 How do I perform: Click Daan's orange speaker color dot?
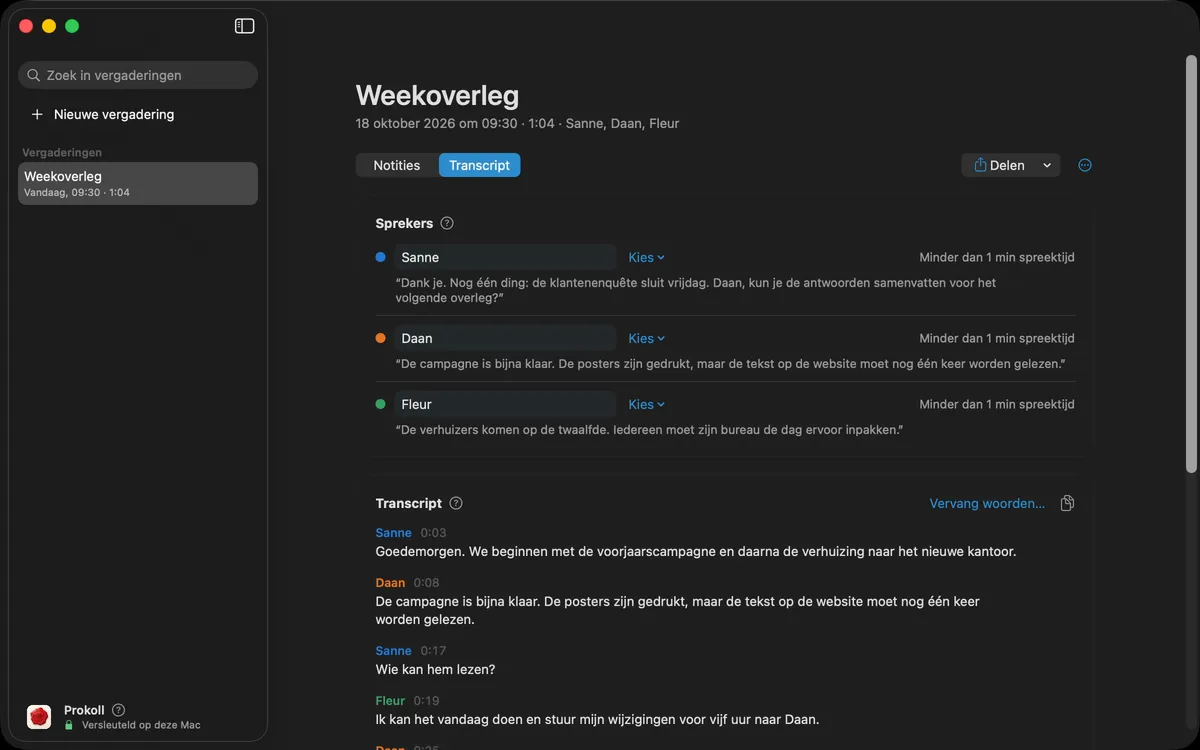coord(380,338)
